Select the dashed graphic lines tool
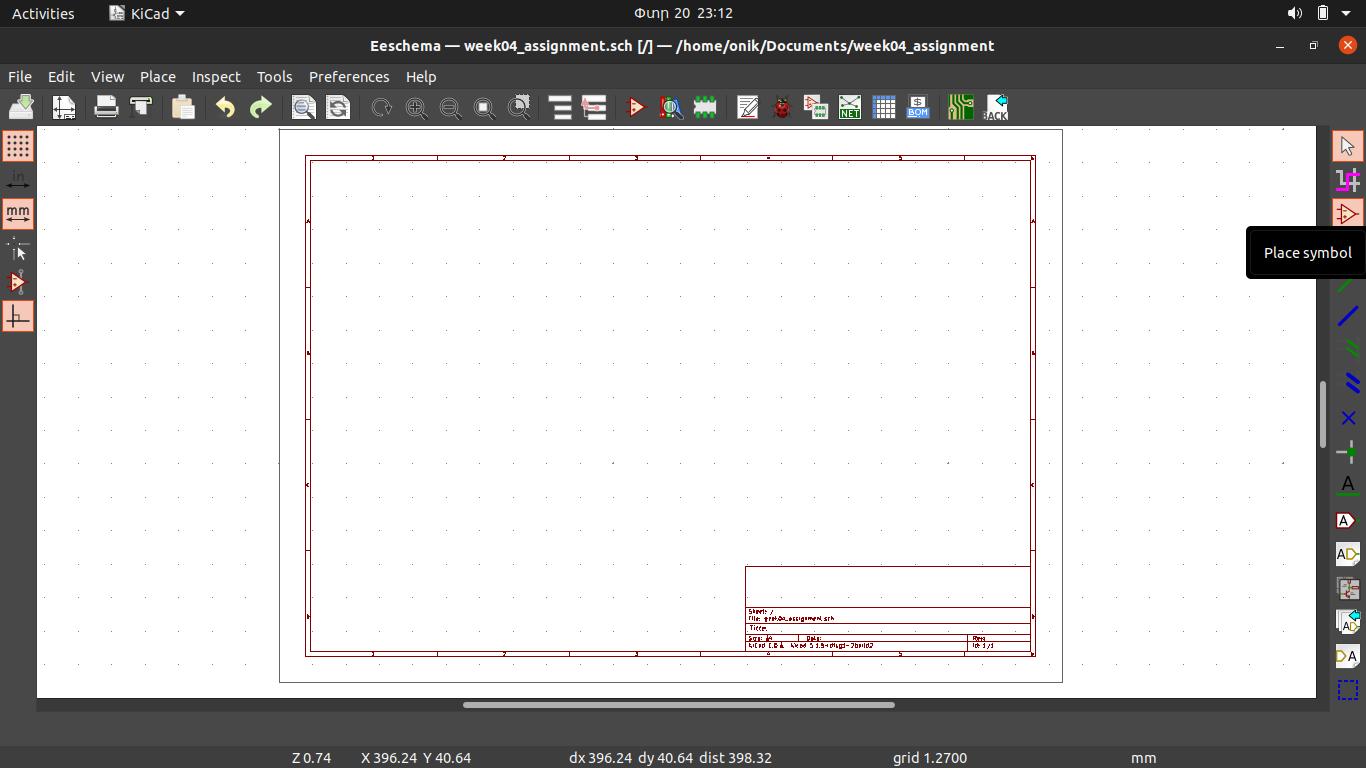Viewport: 1366px width, 768px height. tap(1347, 690)
